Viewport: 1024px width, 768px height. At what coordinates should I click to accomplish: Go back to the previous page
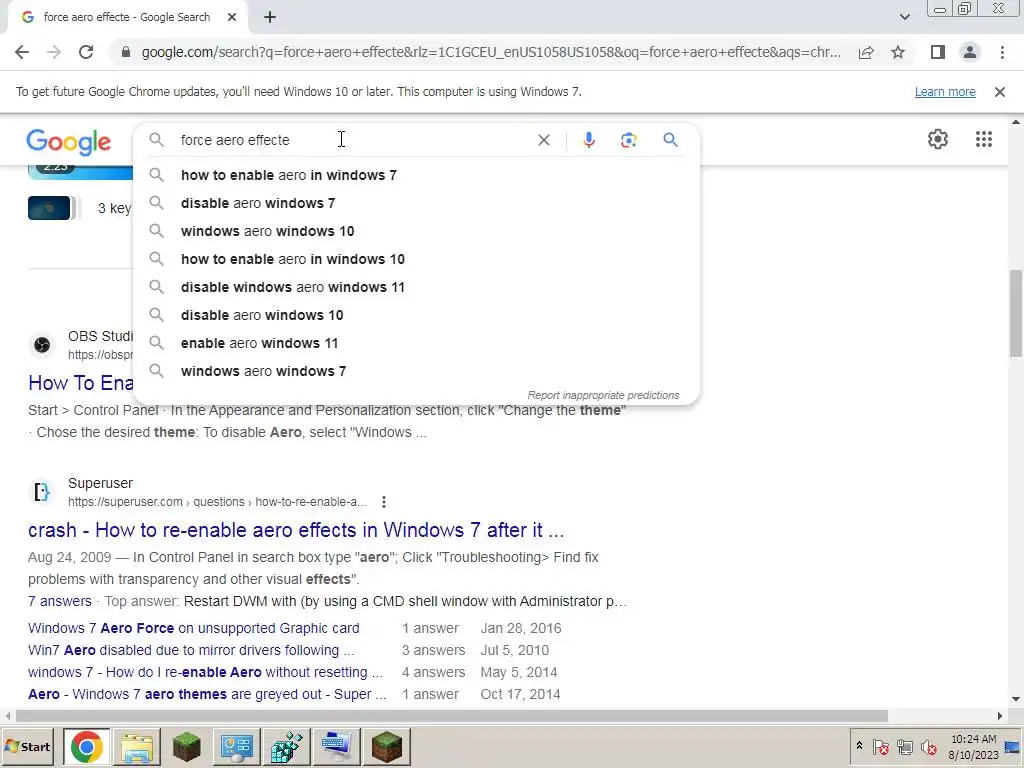22,52
